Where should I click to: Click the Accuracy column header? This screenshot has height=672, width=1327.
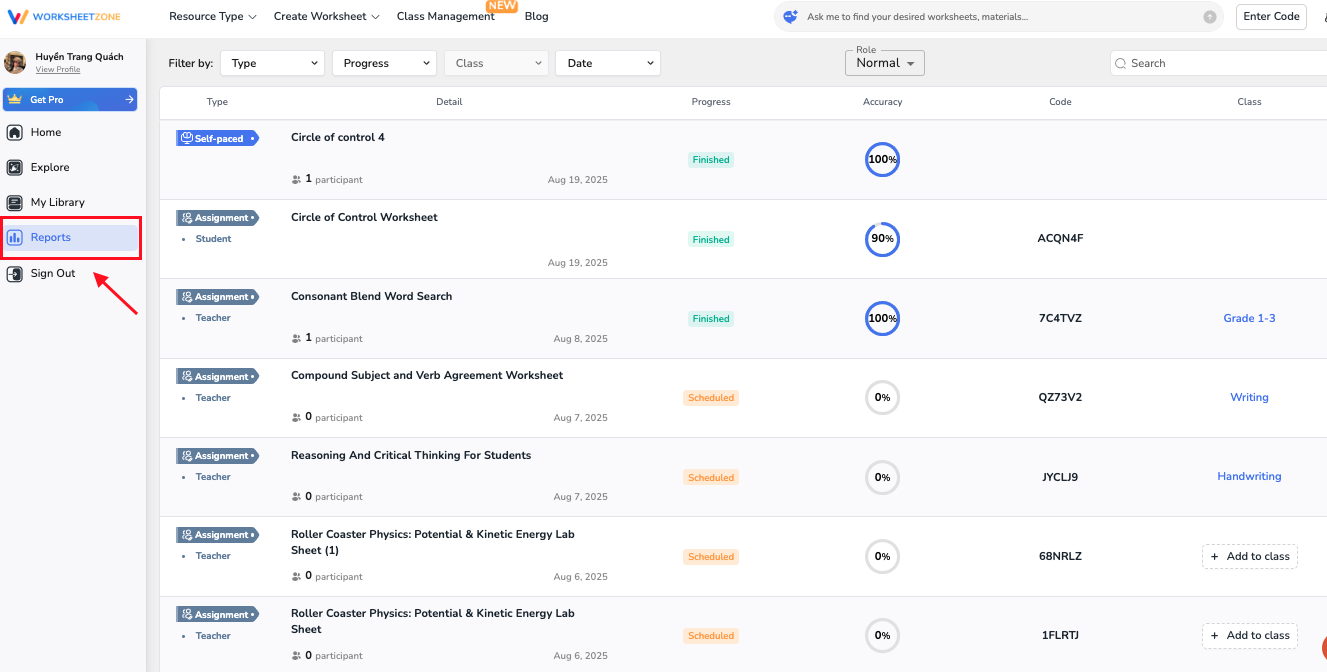882,101
